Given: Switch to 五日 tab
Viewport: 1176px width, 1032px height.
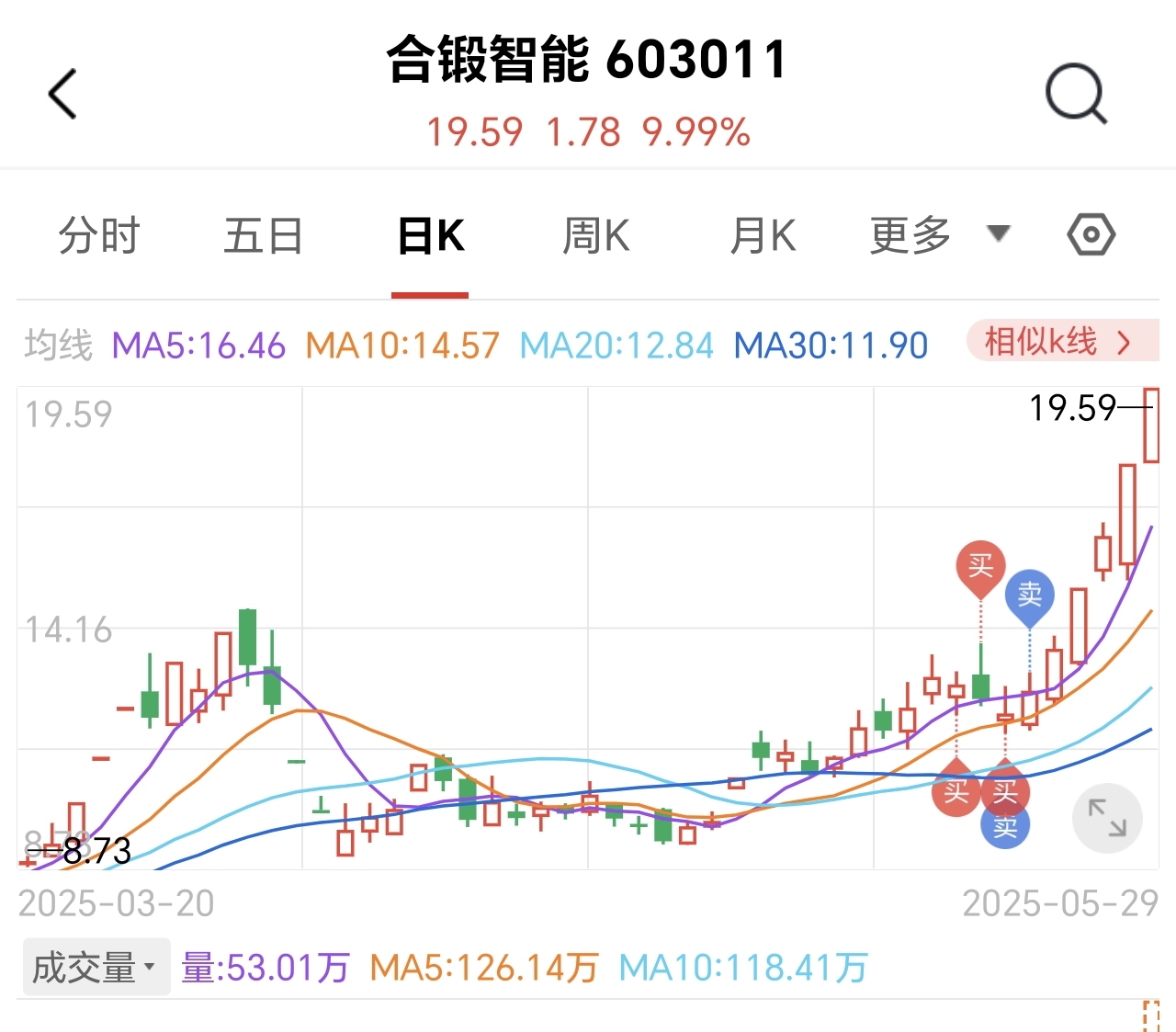Looking at the screenshot, I should 264,235.
